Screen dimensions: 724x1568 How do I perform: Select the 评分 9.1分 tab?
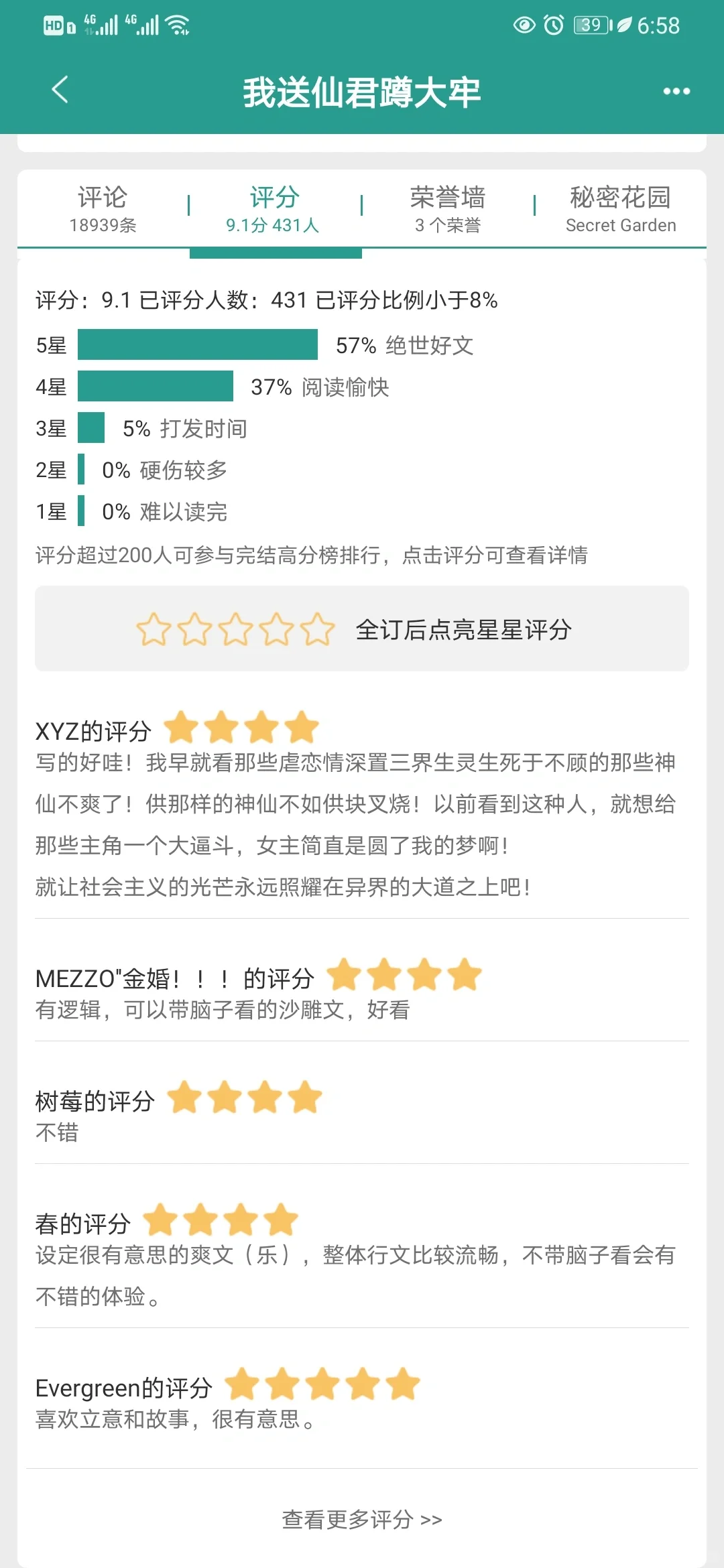pyautogui.click(x=275, y=209)
